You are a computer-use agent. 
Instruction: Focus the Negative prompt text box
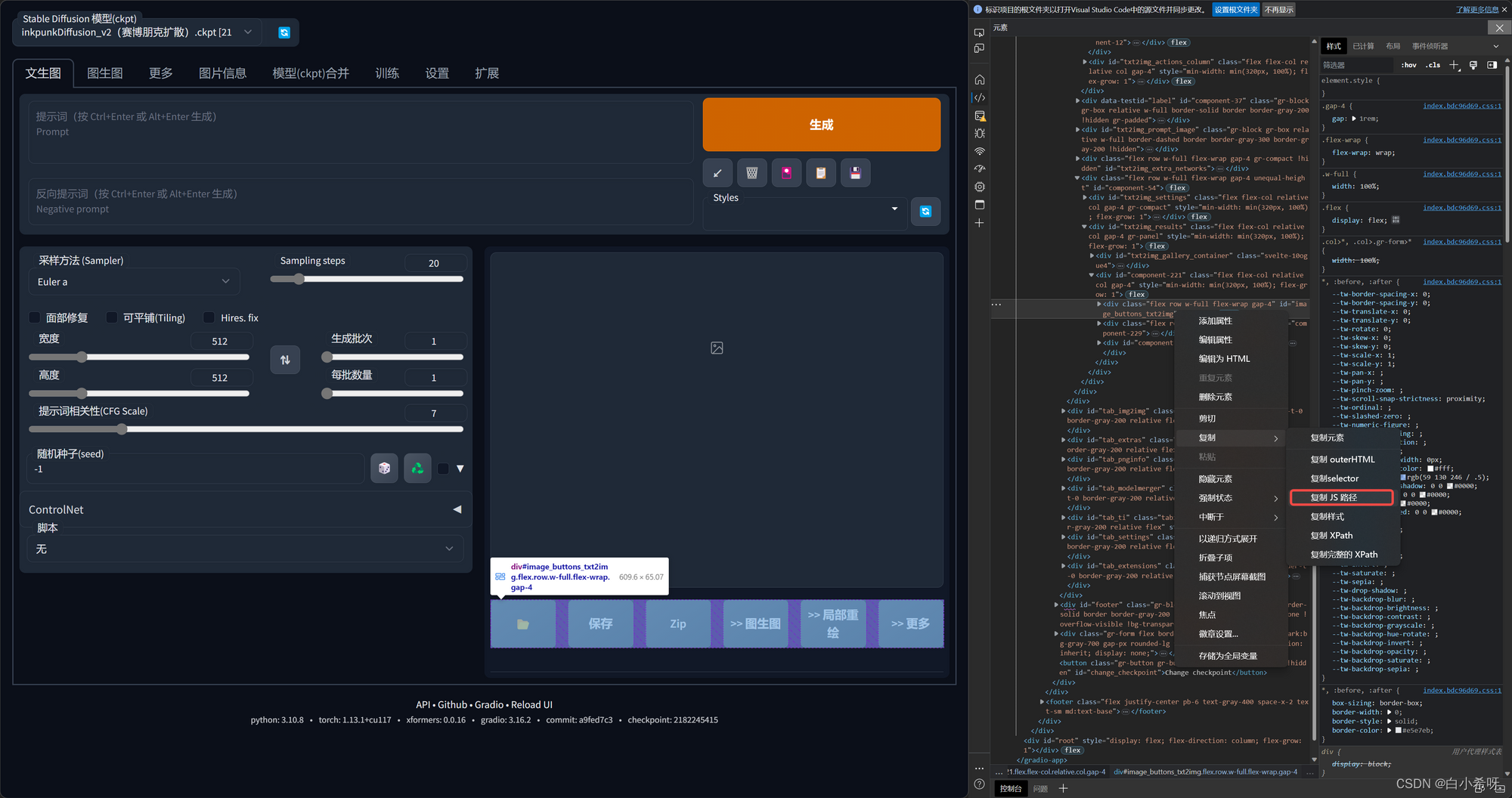click(x=361, y=202)
